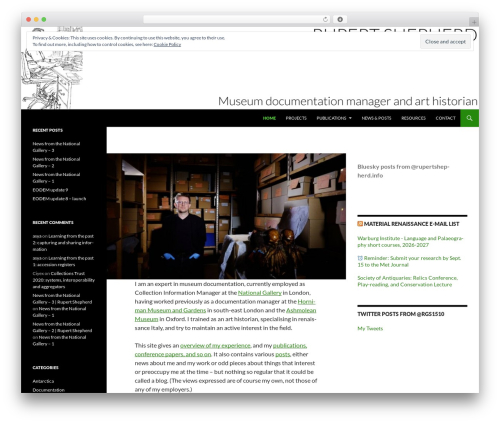500x423 pixels.
Task: Click the sketch logo image in header
Action: click(52, 80)
